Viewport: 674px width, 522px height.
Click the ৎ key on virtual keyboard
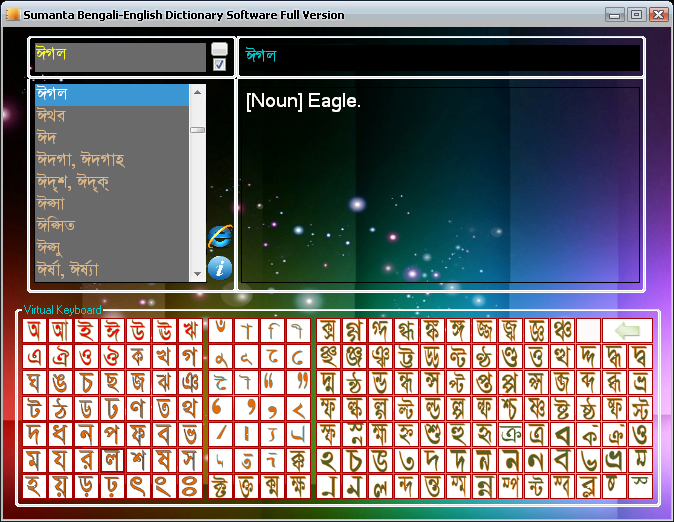(x=138, y=486)
